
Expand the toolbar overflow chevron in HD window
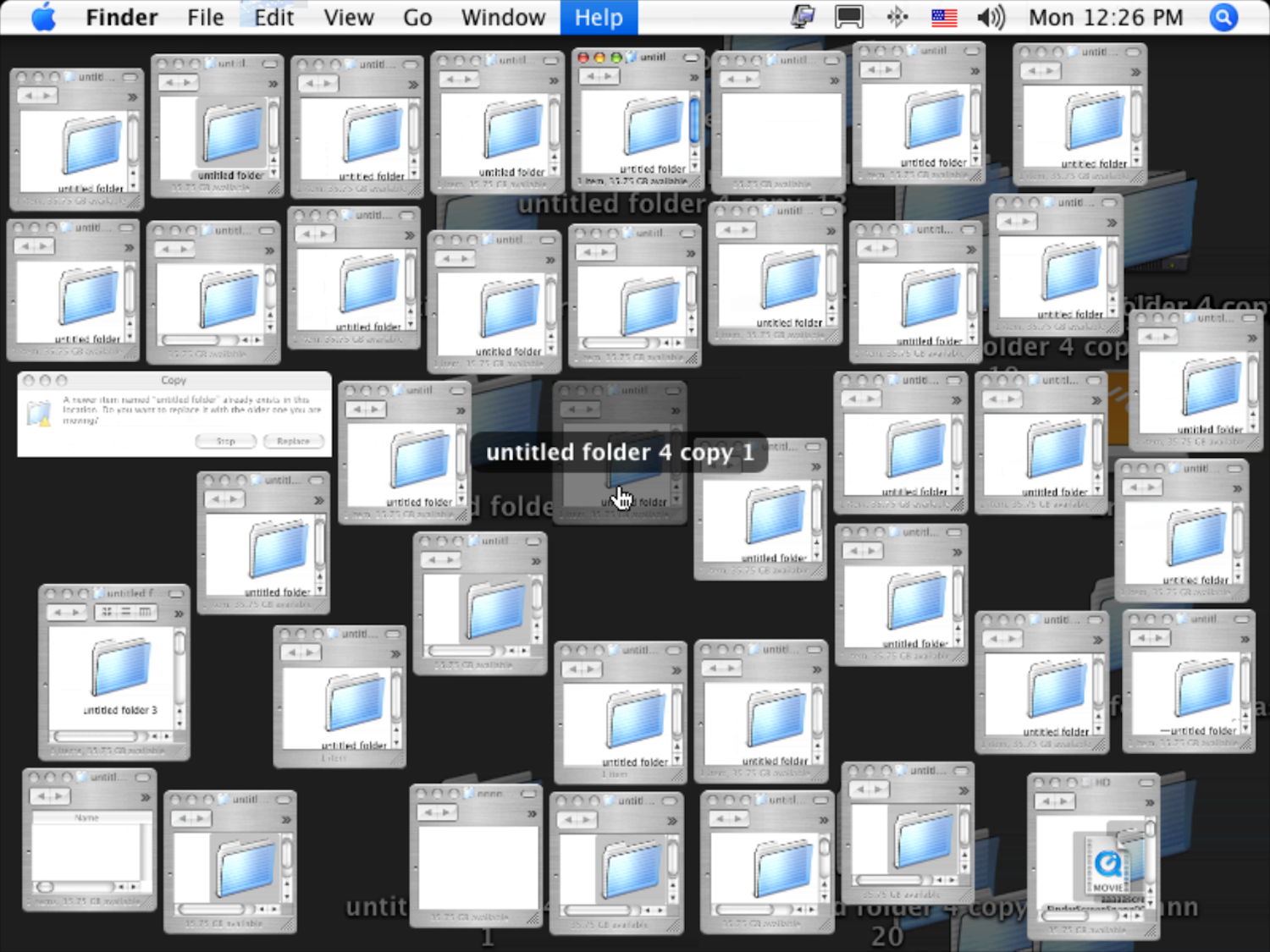pyautogui.click(x=1149, y=801)
